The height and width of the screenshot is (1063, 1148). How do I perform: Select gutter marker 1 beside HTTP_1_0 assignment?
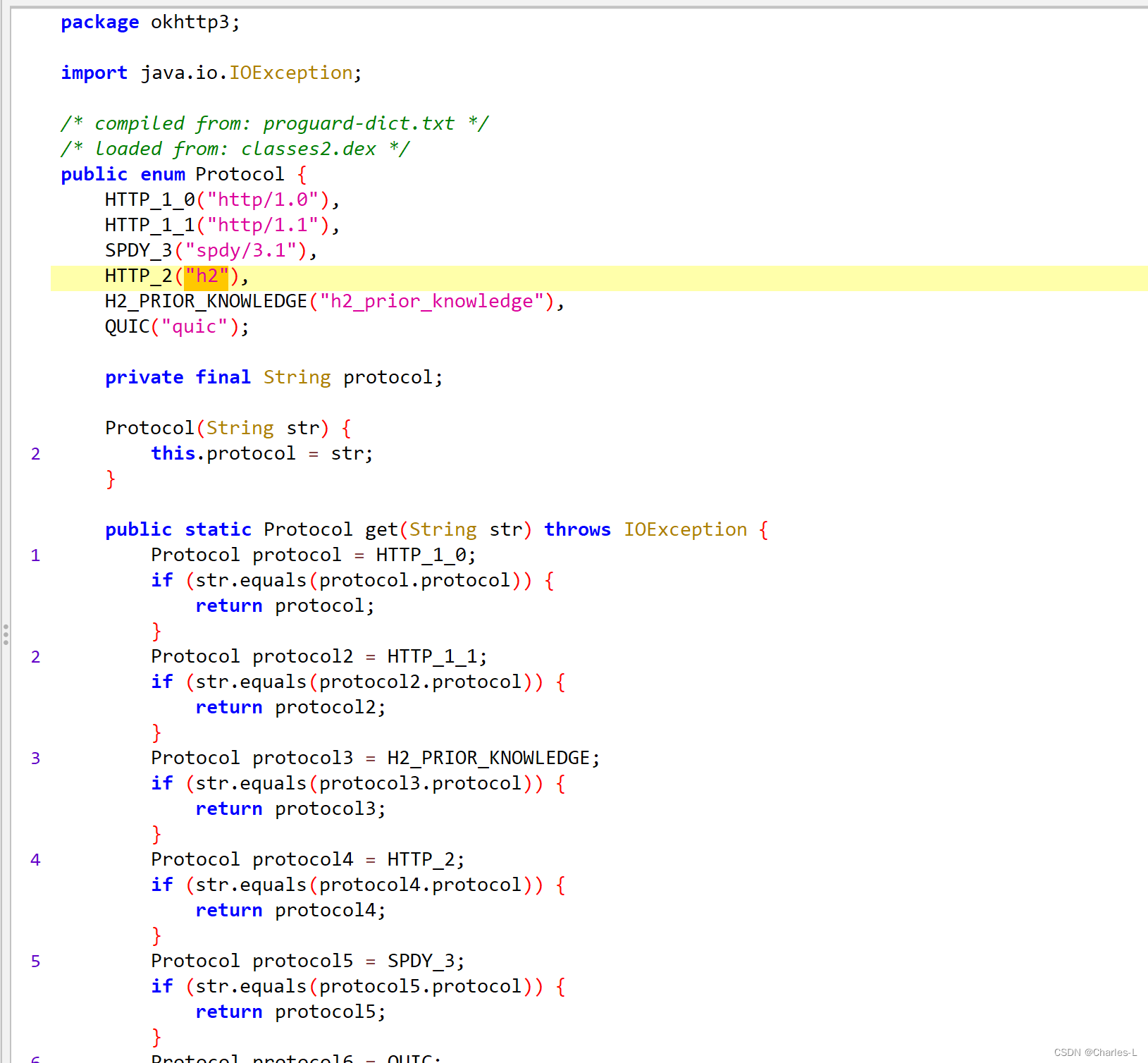point(35,555)
